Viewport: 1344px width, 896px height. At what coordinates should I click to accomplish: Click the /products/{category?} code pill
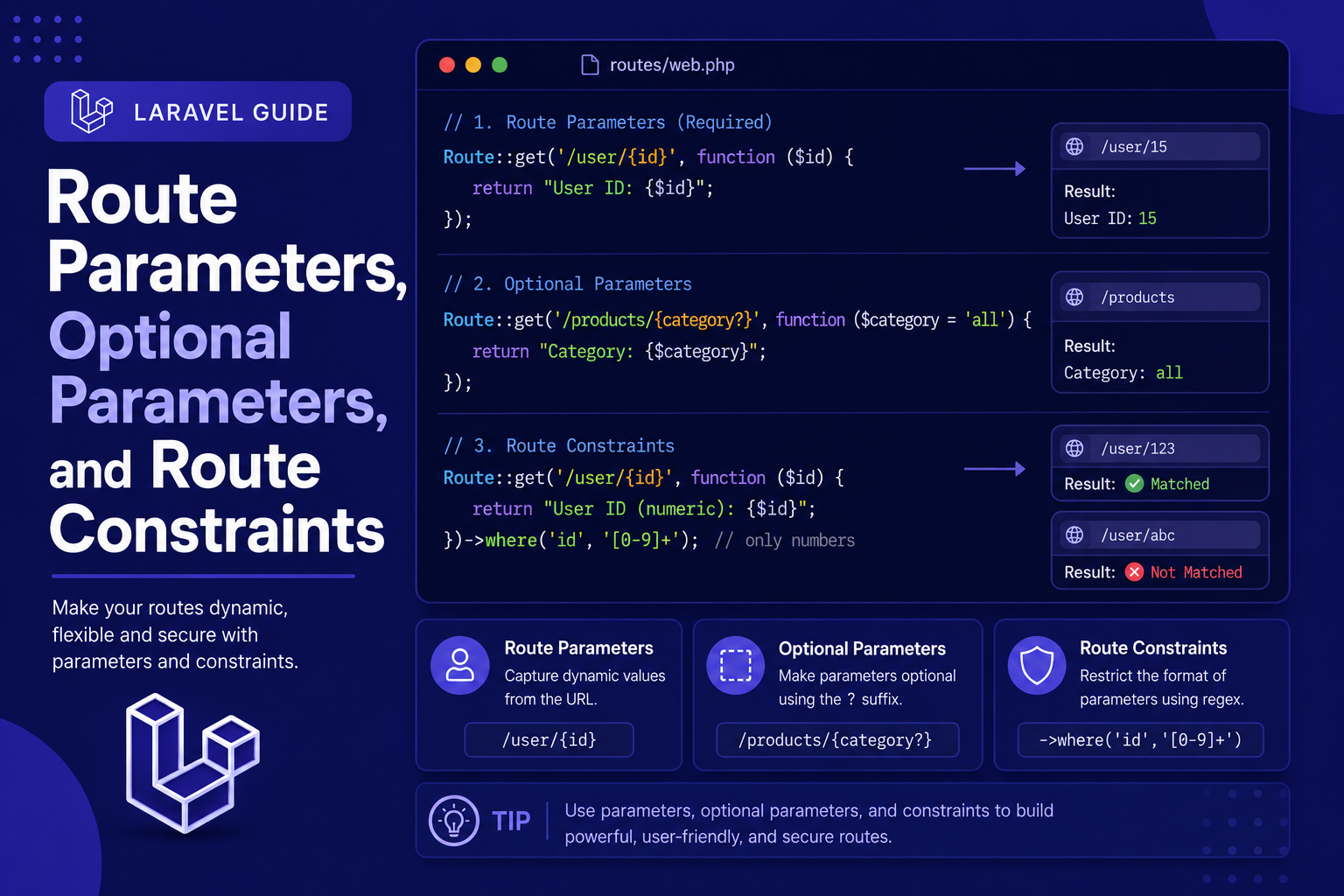(837, 740)
